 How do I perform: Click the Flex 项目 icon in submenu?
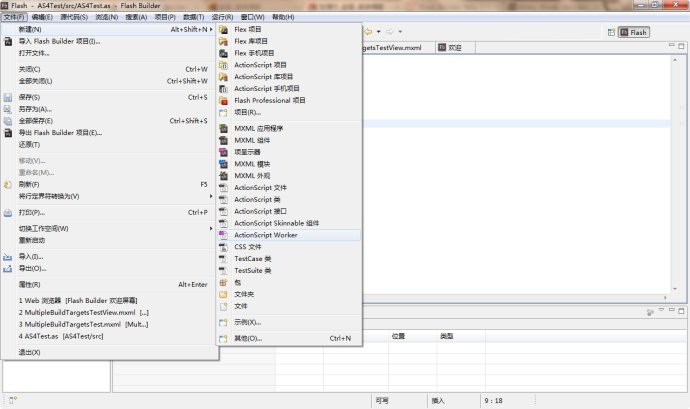(x=224, y=29)
